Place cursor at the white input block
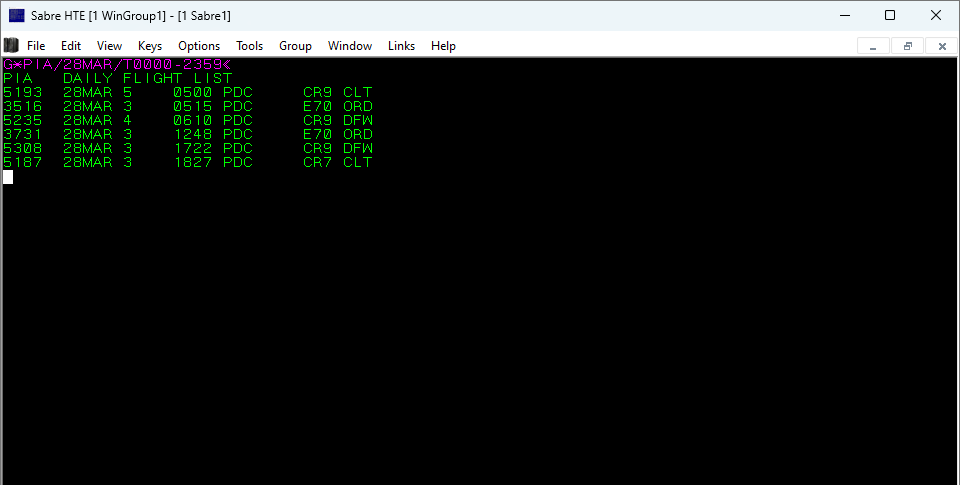This screenshot has width=960, height=485. tap(8, 177)
